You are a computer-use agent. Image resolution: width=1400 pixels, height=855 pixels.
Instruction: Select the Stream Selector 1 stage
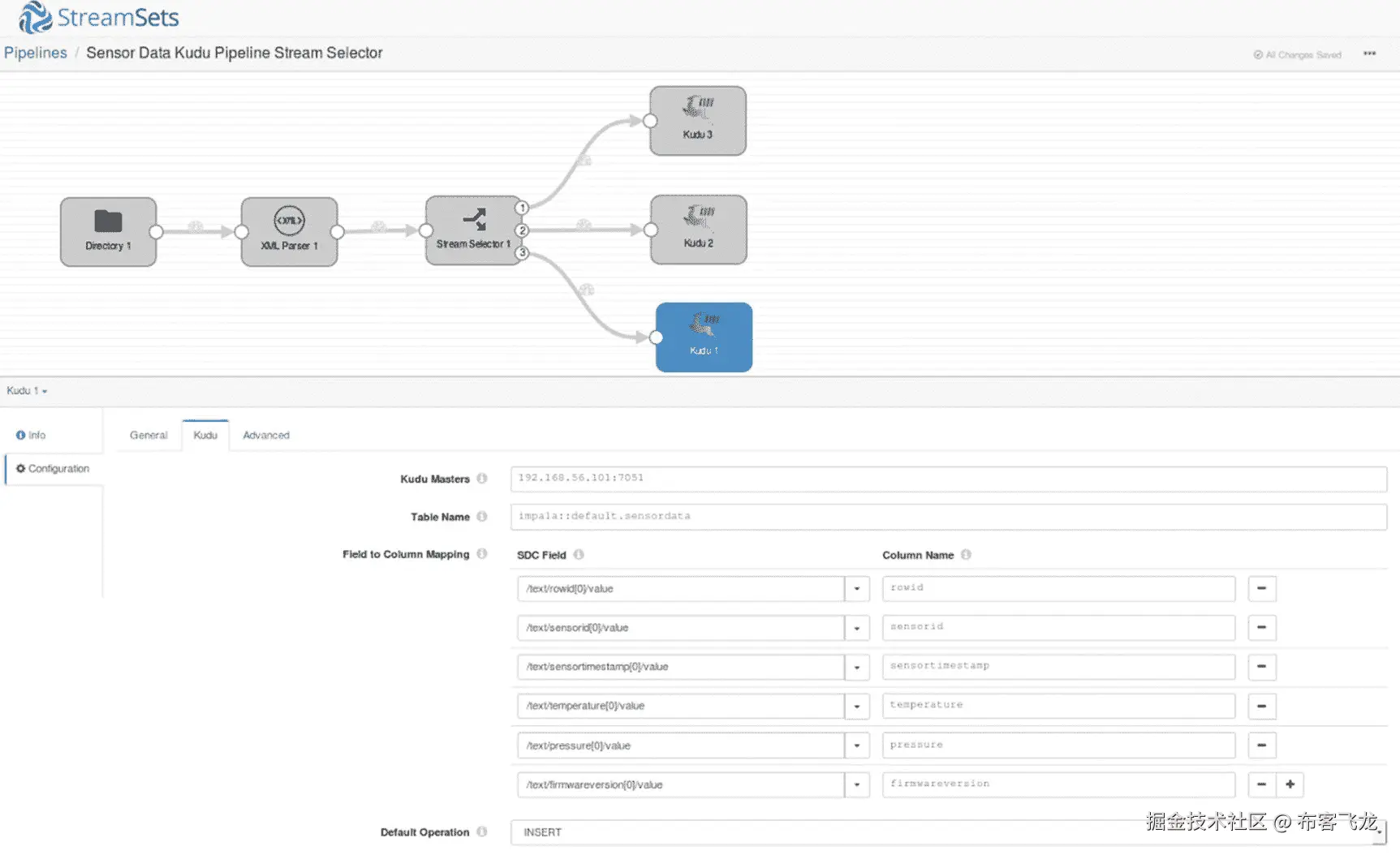pos(473,230)
